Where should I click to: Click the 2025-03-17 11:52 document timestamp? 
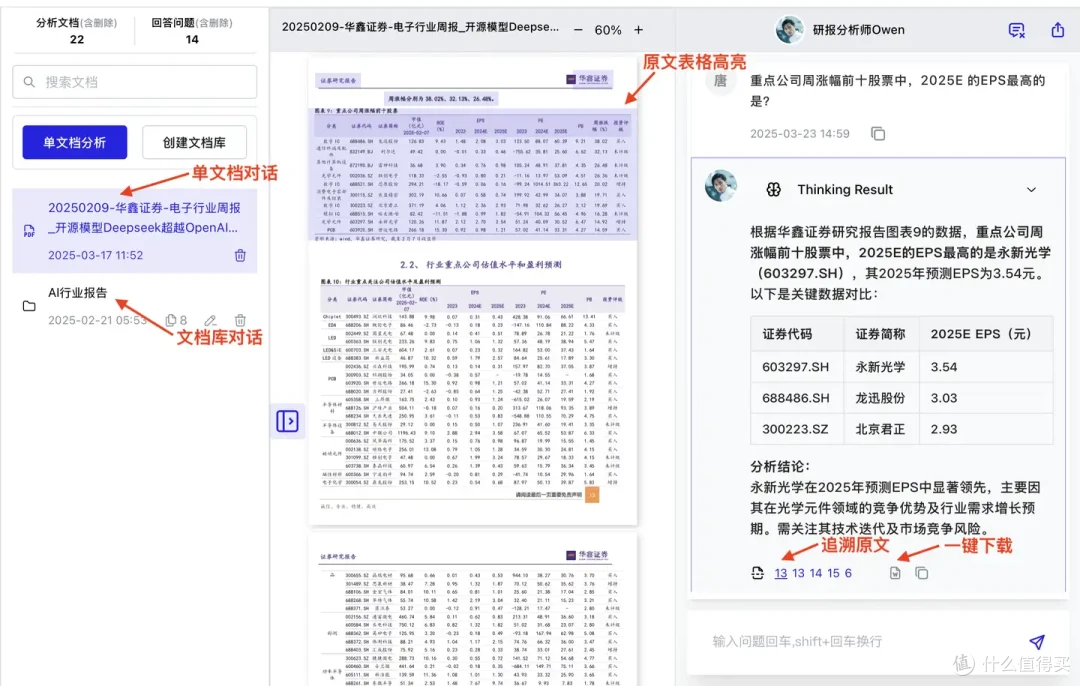tap(96, 255)
